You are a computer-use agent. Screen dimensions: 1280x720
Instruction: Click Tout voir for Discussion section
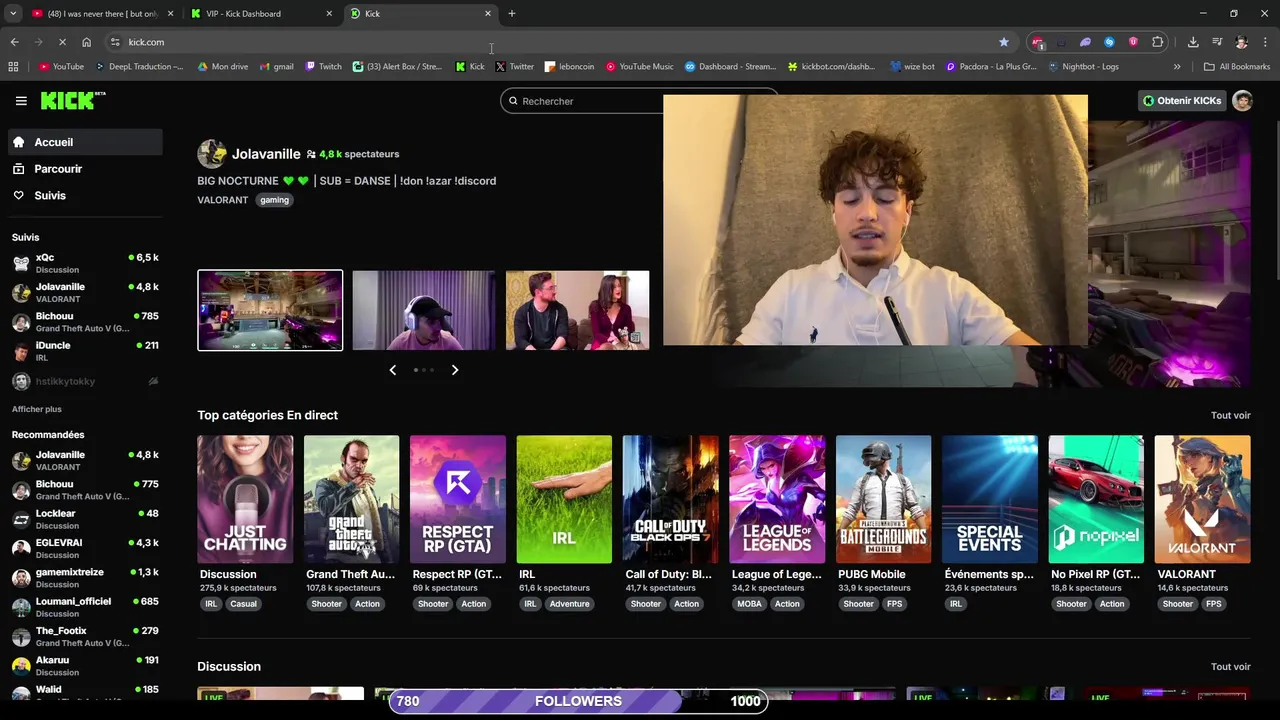1230,667
